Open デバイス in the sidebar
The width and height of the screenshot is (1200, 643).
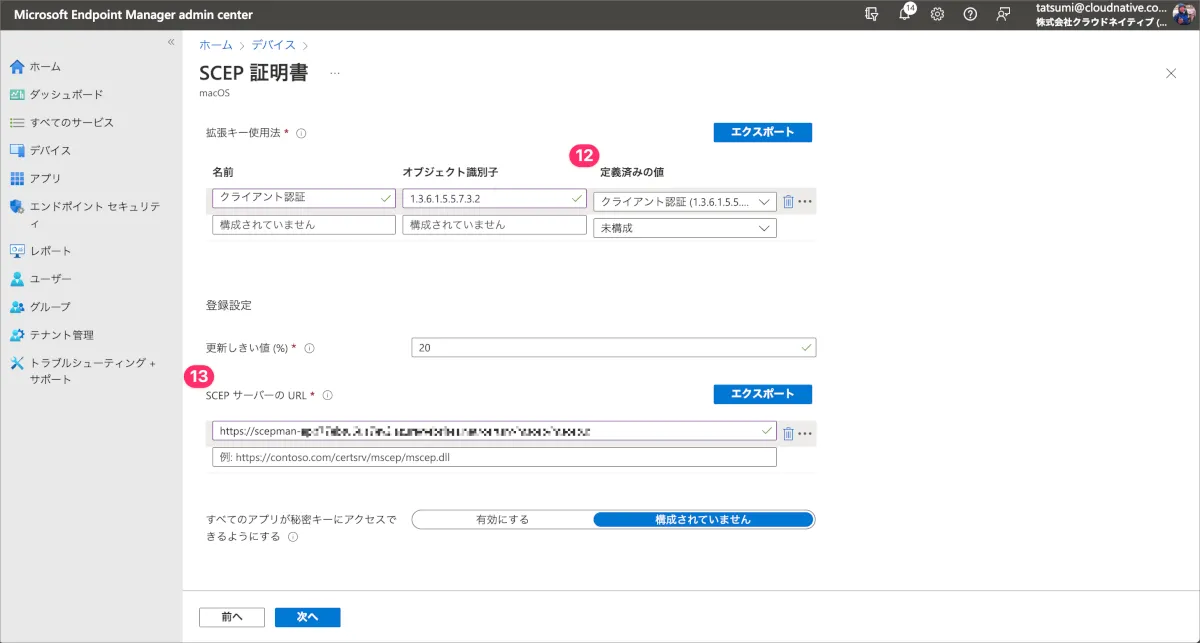tap(50, 150)
